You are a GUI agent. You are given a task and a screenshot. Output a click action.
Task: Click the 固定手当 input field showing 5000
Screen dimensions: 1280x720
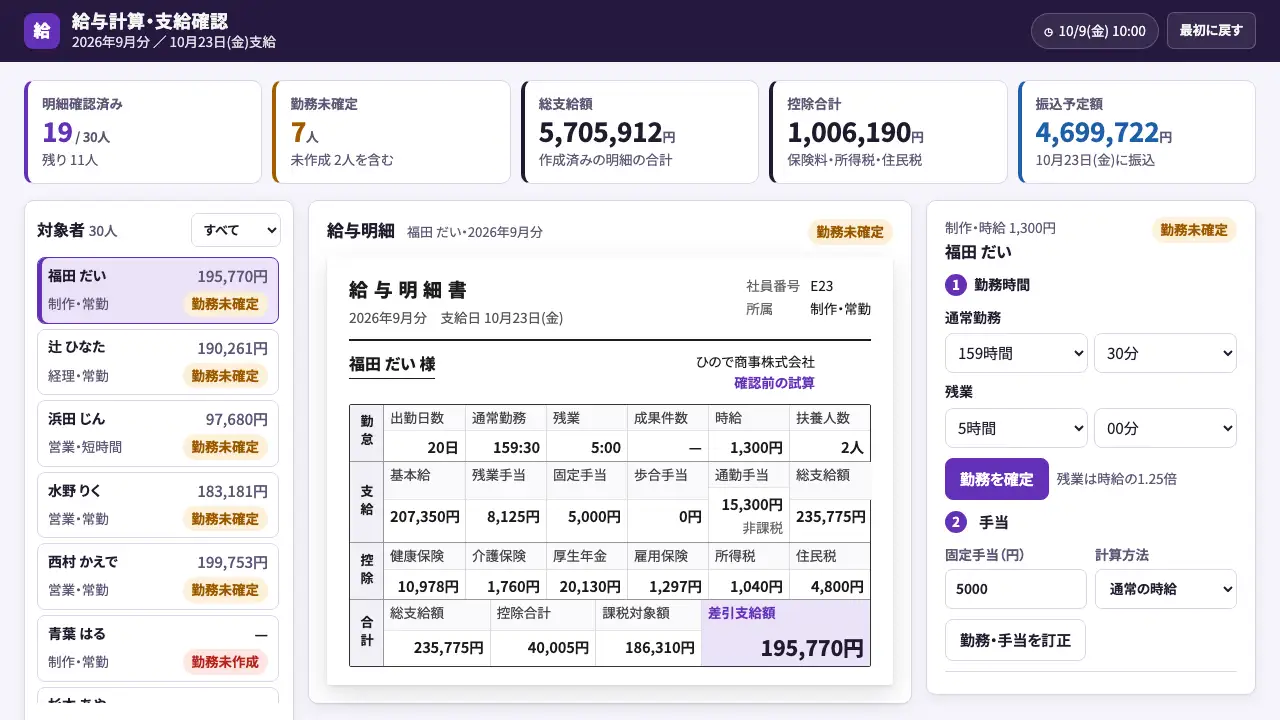[1016, 589]
